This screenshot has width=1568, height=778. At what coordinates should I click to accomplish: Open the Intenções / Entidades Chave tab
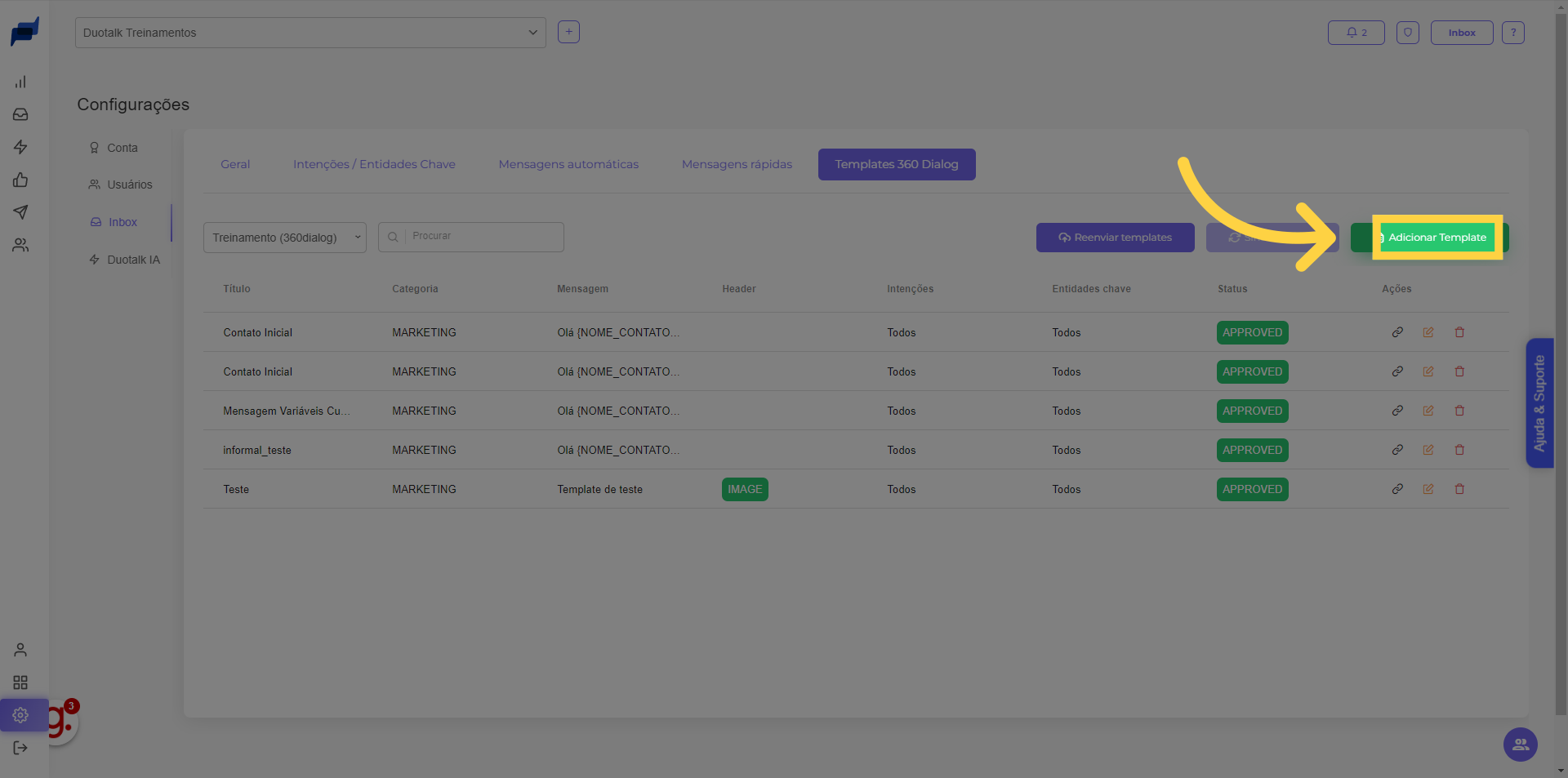374,164
